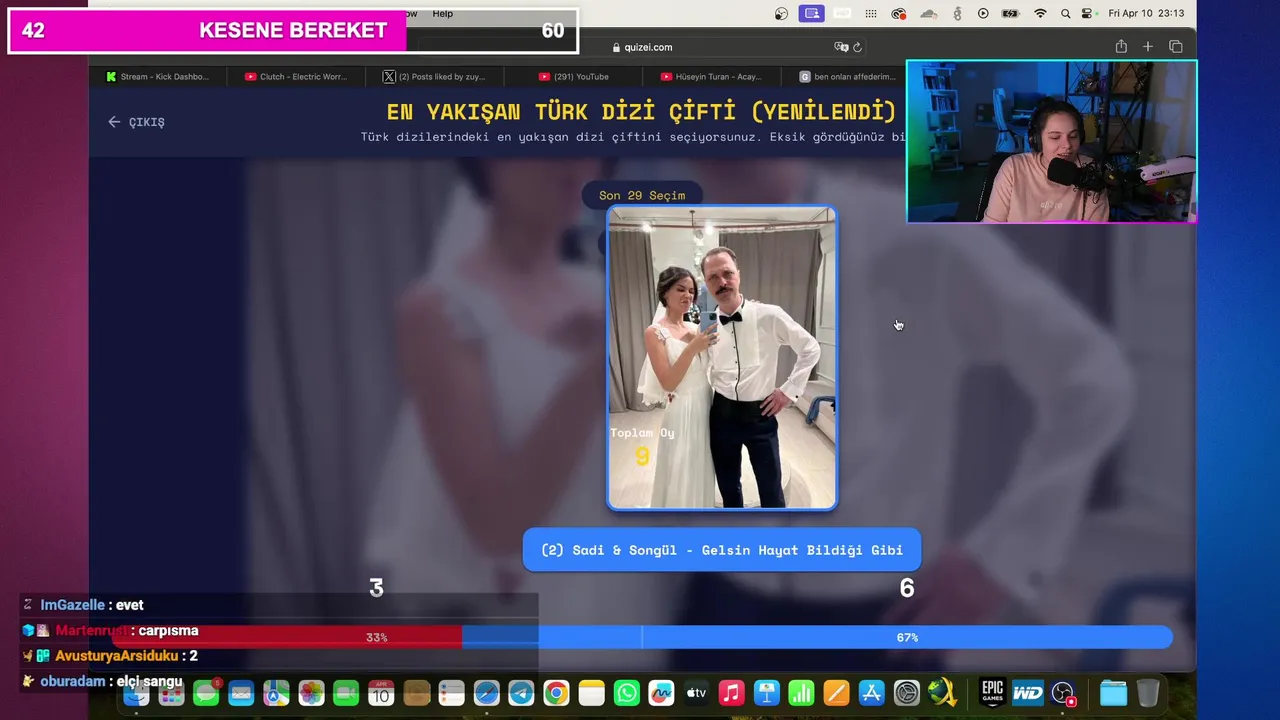
Task: Click the battery status icon
Action: tap(1010, 14)
